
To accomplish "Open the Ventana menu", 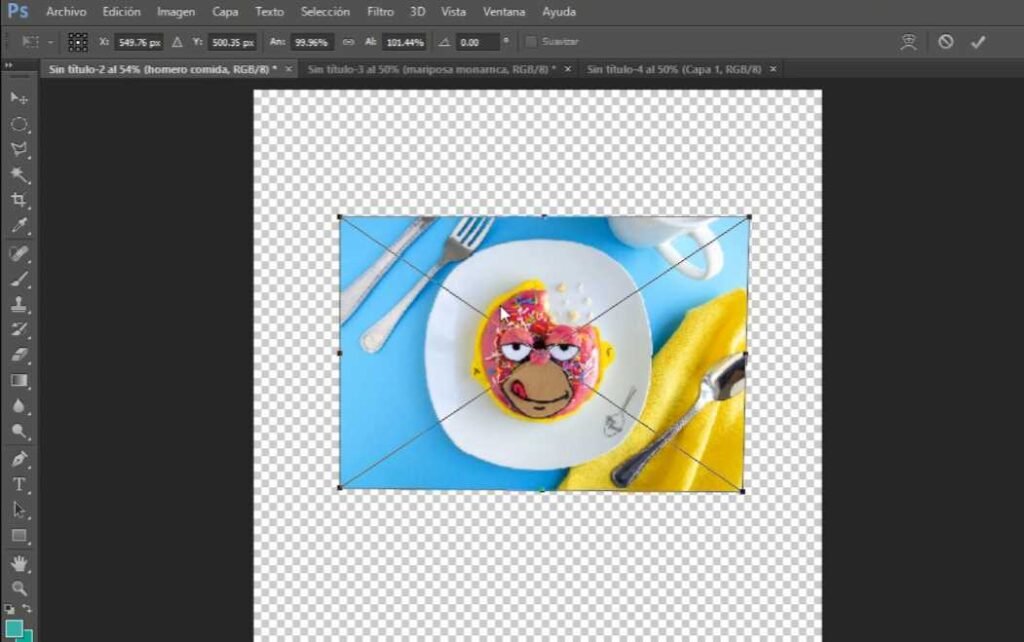I will pyautogui.click(x=504, y=12).
